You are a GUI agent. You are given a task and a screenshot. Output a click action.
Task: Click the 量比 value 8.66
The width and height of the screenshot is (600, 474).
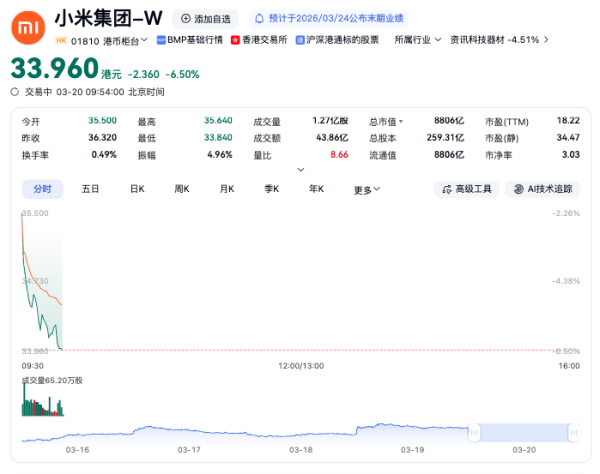[339, 155]
